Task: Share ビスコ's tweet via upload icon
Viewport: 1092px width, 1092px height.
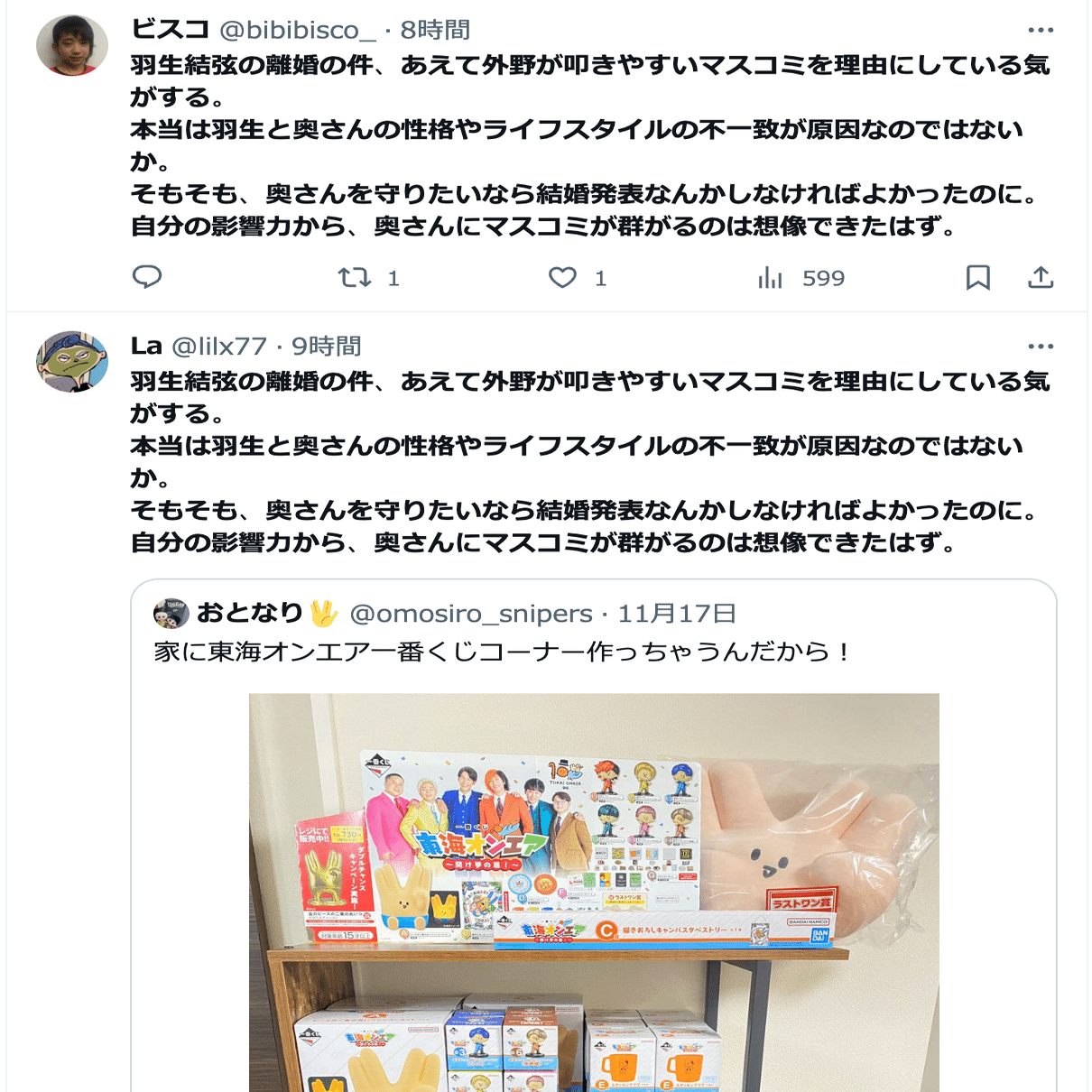Action: tap(1041, 277)
